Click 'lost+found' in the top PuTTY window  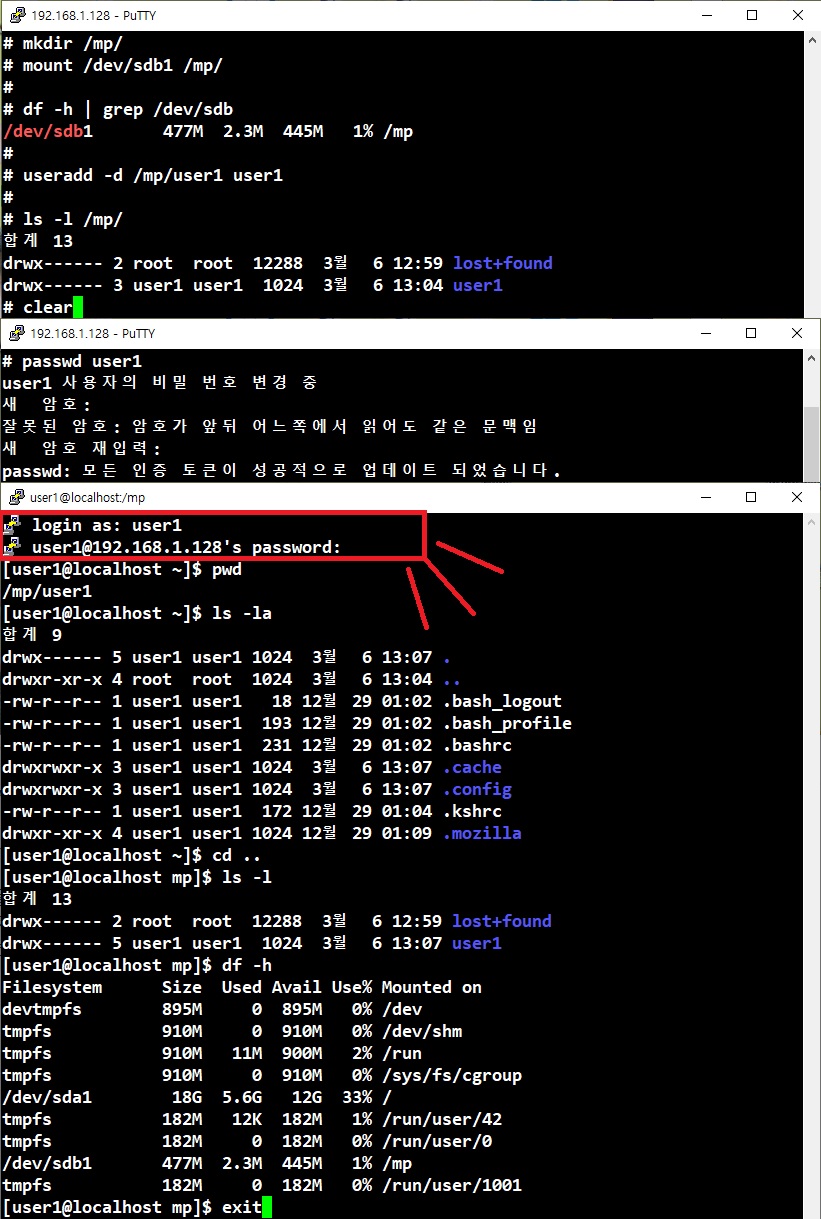(502, 264)
